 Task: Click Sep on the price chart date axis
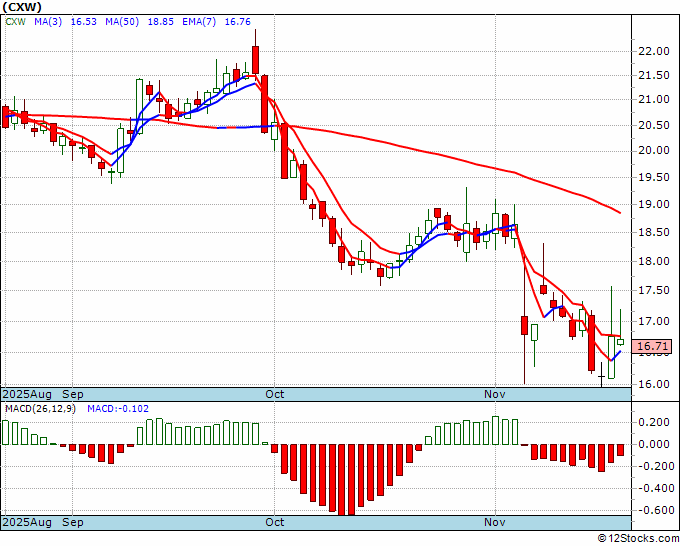[x=73, y=394]
